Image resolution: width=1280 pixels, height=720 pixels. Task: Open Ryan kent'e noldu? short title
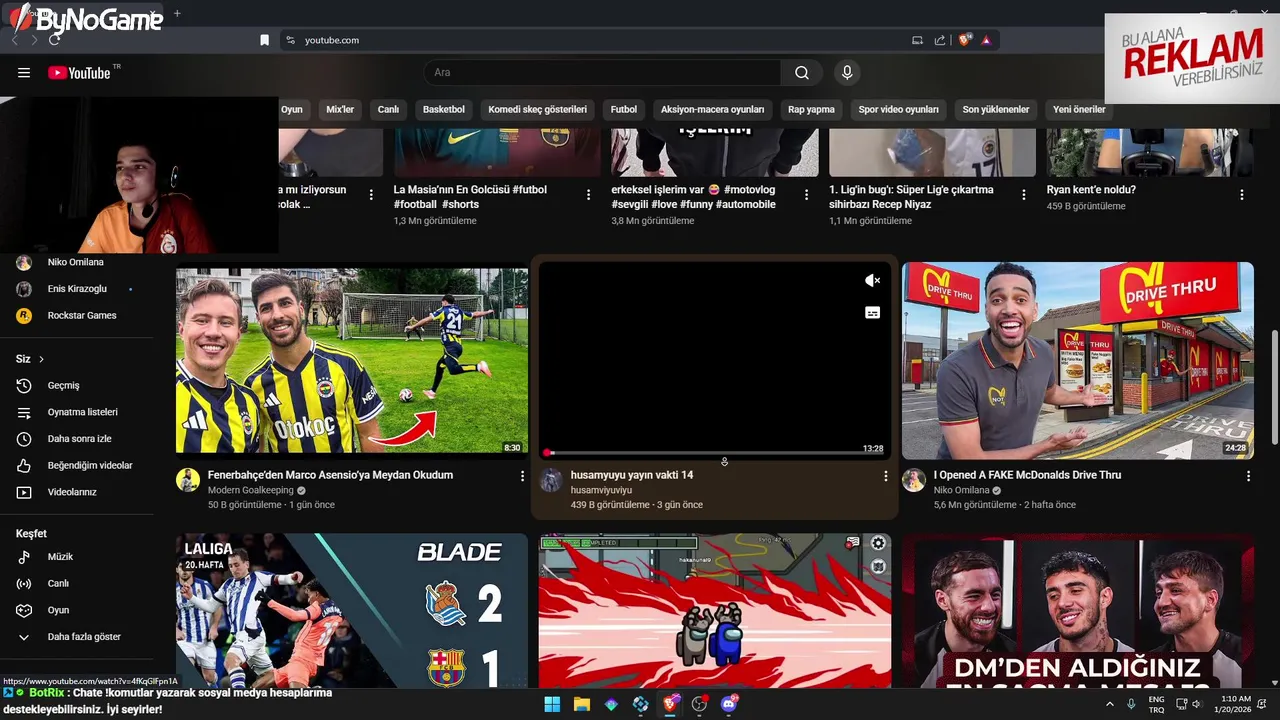tap(1091, 189)
